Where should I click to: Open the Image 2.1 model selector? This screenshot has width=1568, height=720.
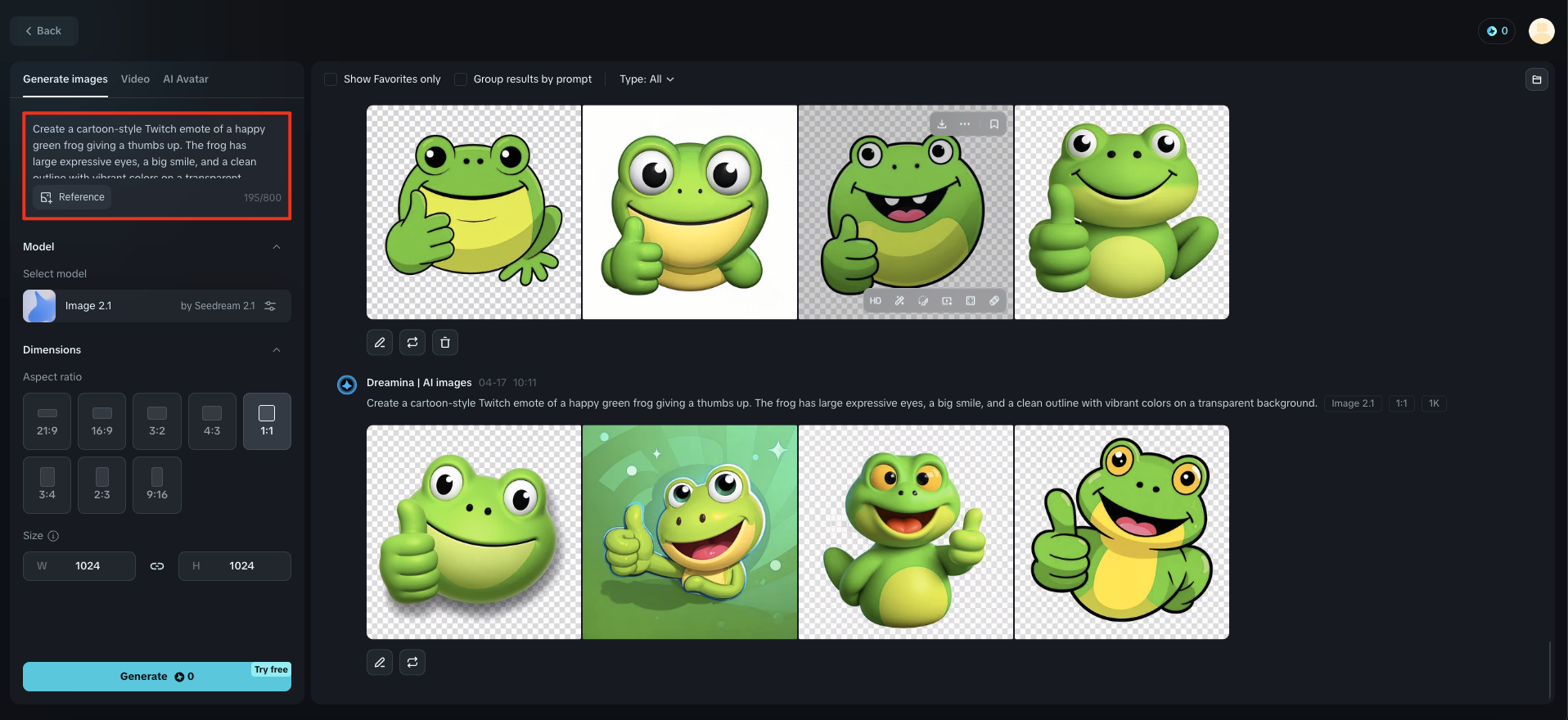tap(157, 306)
